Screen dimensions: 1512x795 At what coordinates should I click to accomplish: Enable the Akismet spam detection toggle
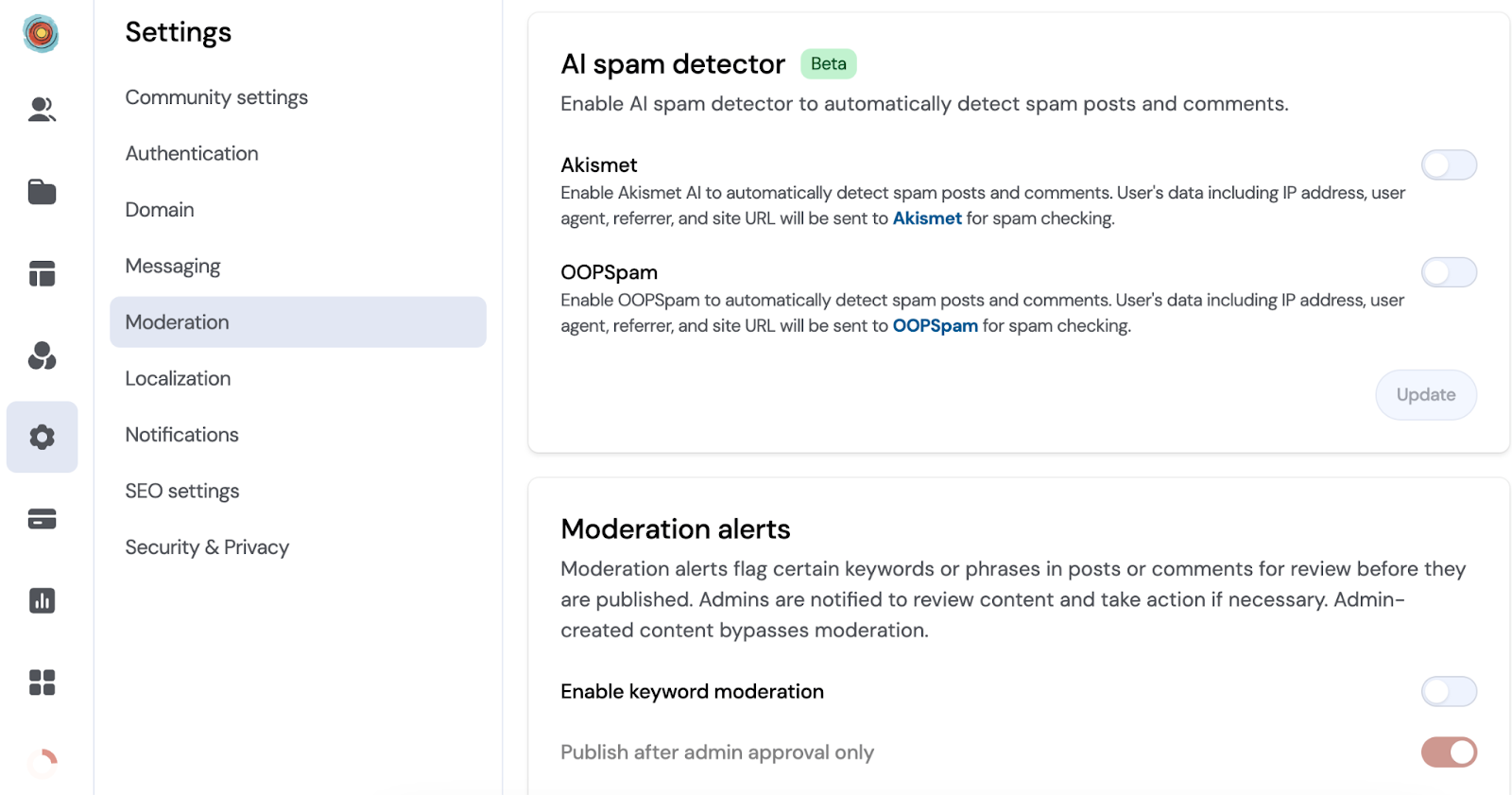click(x=1449, y=164)
